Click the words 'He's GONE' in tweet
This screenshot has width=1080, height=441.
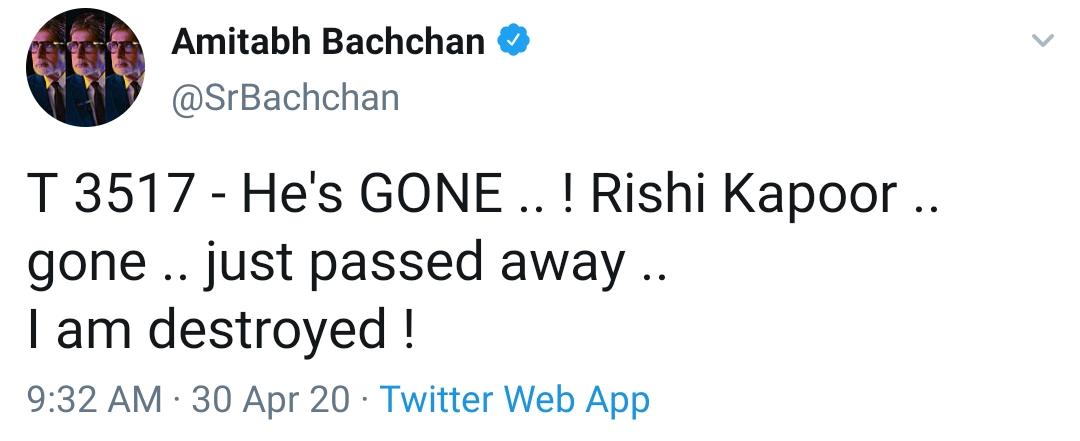[x=372, y=196]
